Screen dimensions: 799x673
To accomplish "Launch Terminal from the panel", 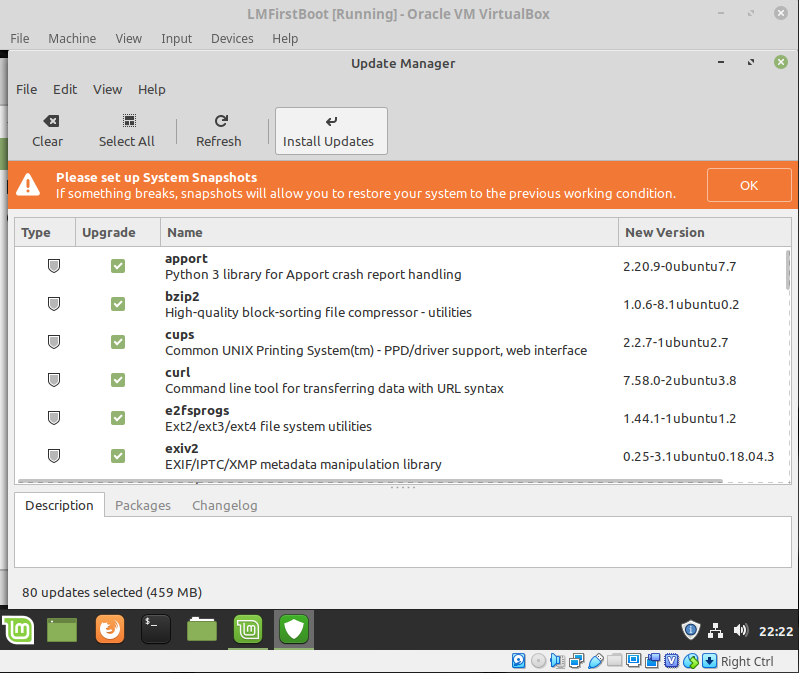I will tap(155, 630).
